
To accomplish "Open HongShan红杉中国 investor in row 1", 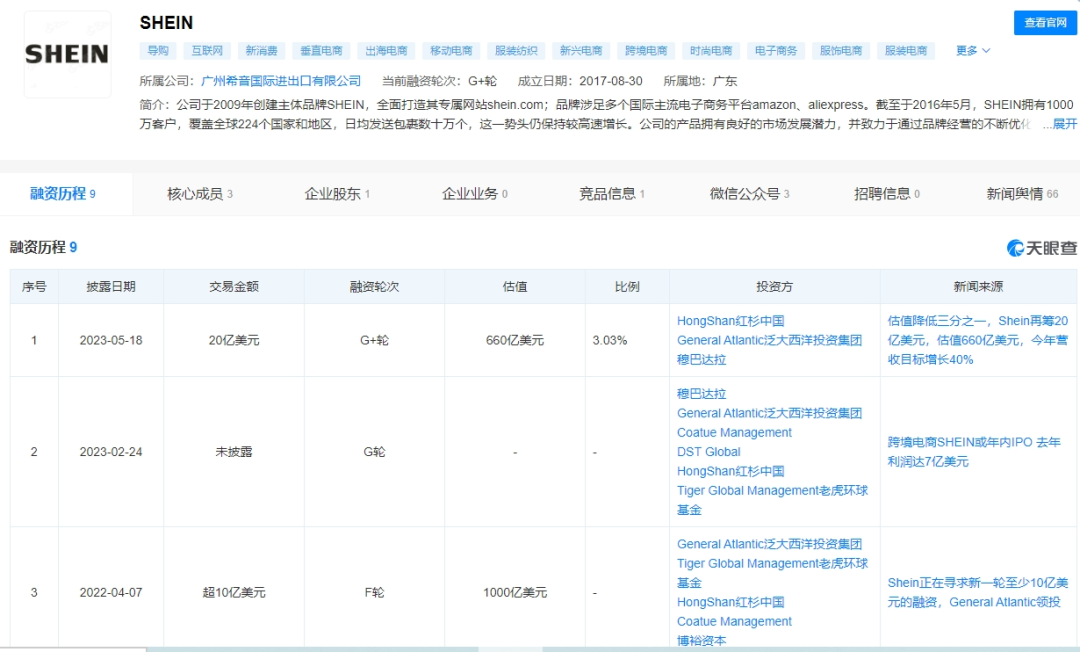I will pyautogui.click(x=730, y=321).
